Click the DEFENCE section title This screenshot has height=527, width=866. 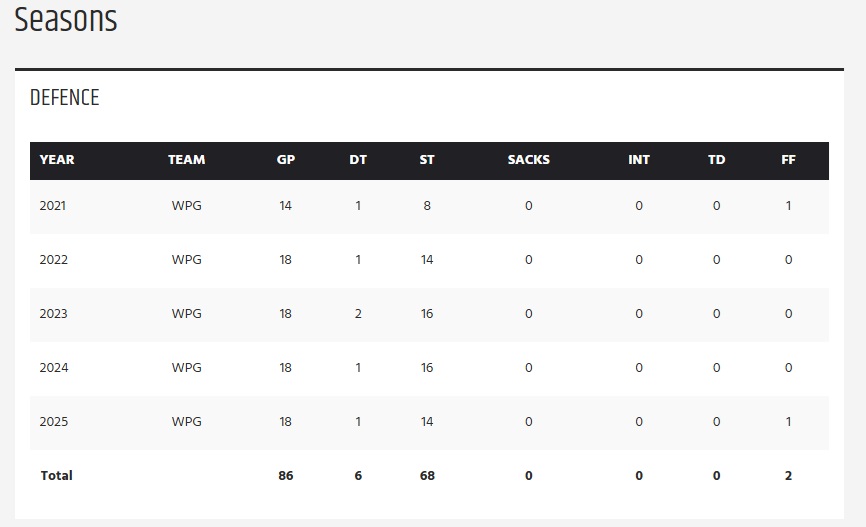click(x=65, y=98)
